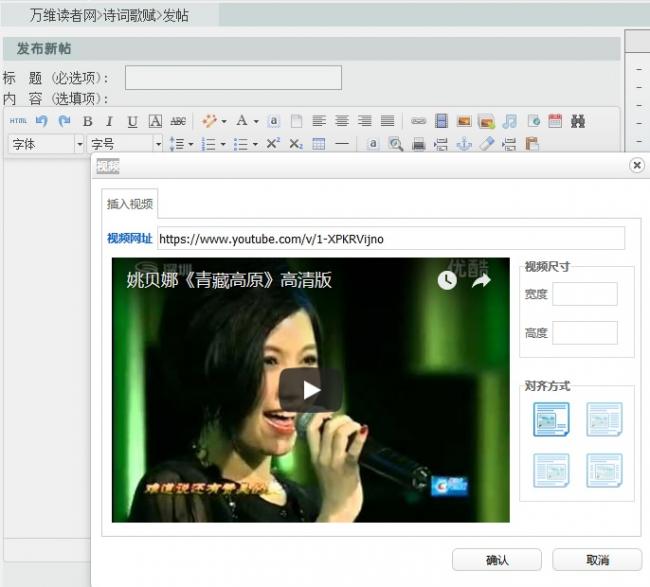Click the 取消 cancel button
This screenshot has width=650, height=587.
597,560
